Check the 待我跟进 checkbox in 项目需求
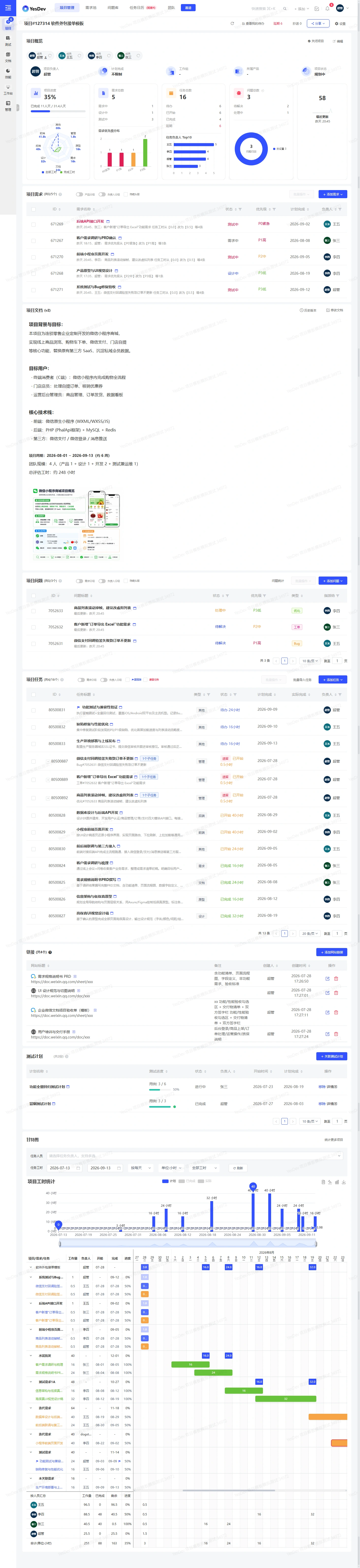This screenshot has width=360, height=1568. tap(125, 195)
